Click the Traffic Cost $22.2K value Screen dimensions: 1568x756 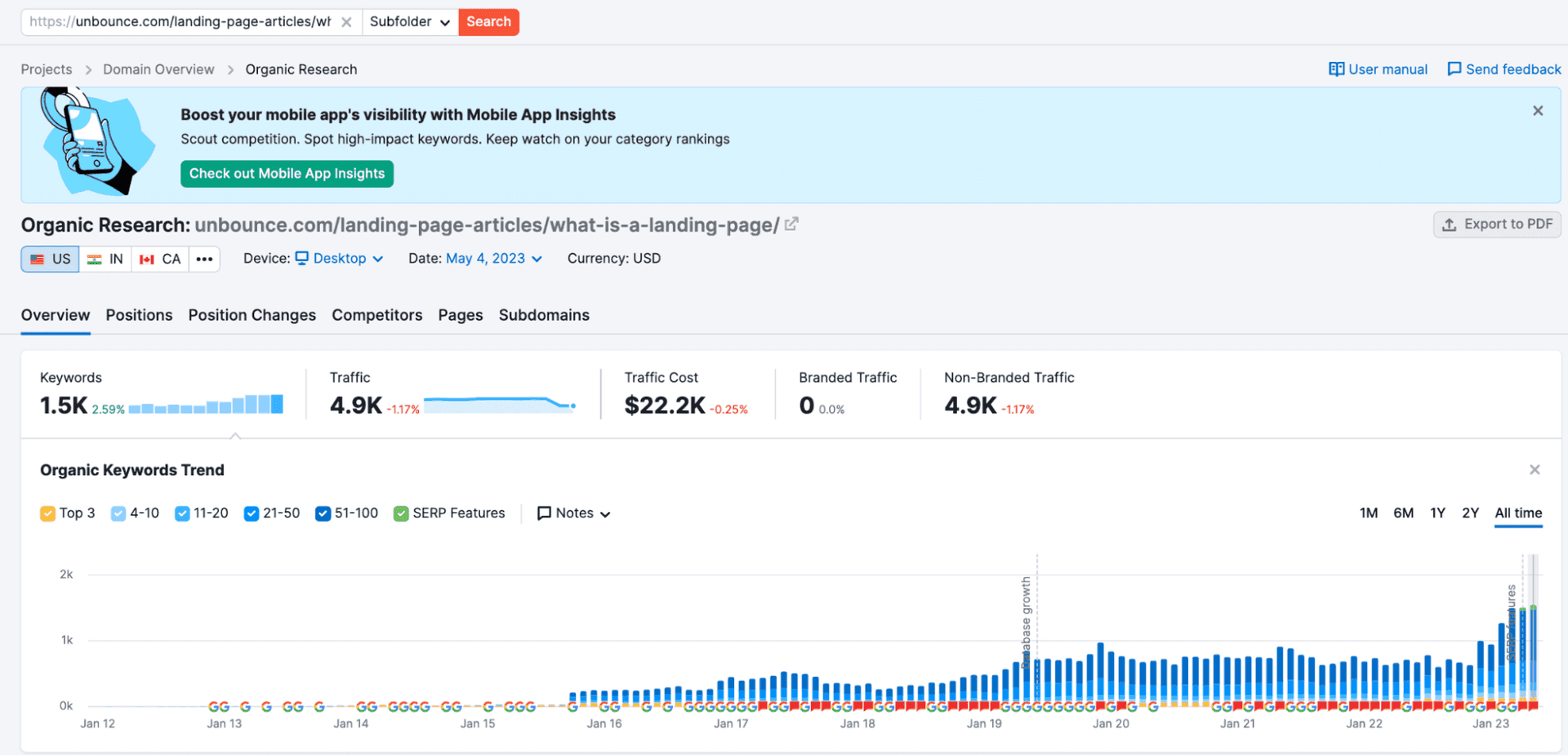coord(665,405)
